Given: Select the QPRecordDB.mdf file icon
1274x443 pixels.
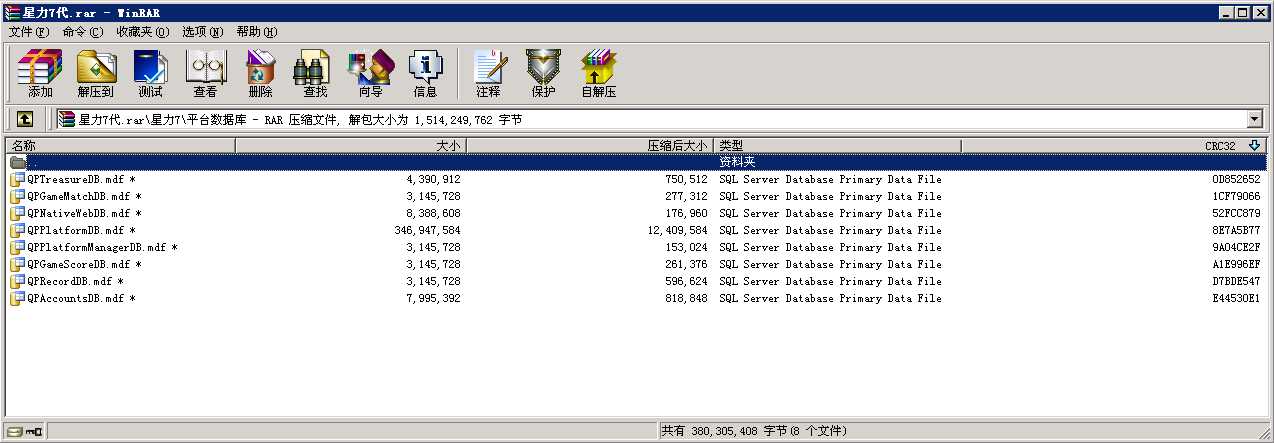Looking at the screenshot, I should click(x=18, y=281).
